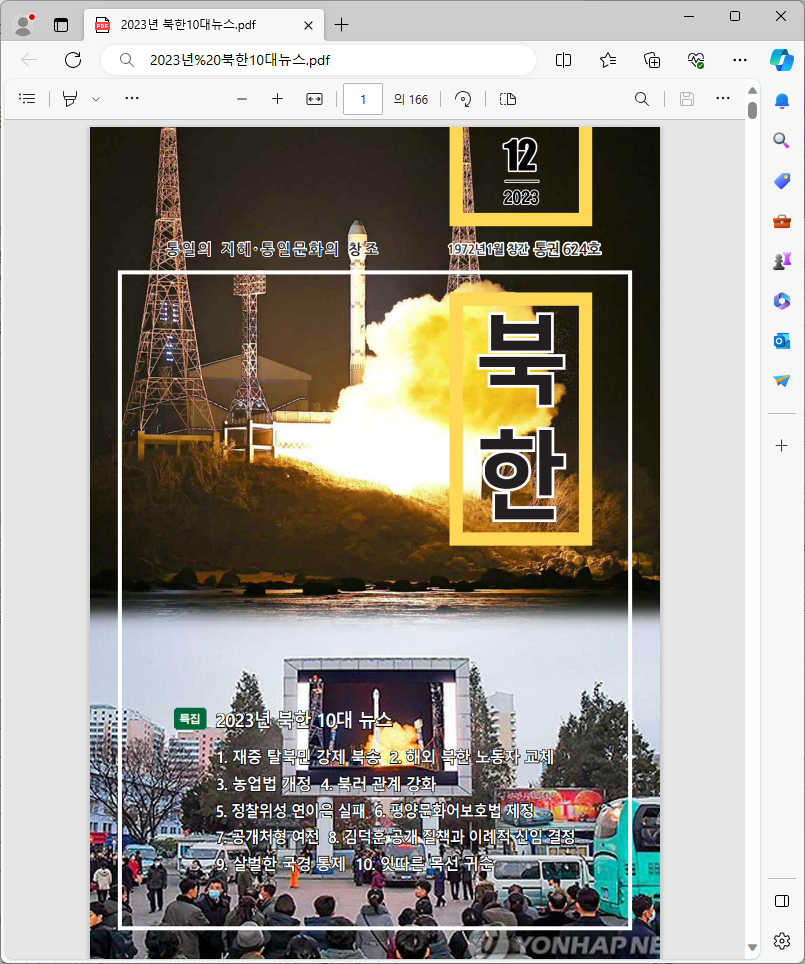Click inside the page number field
This screenshot has height=964, width=805.
[362, 99]
